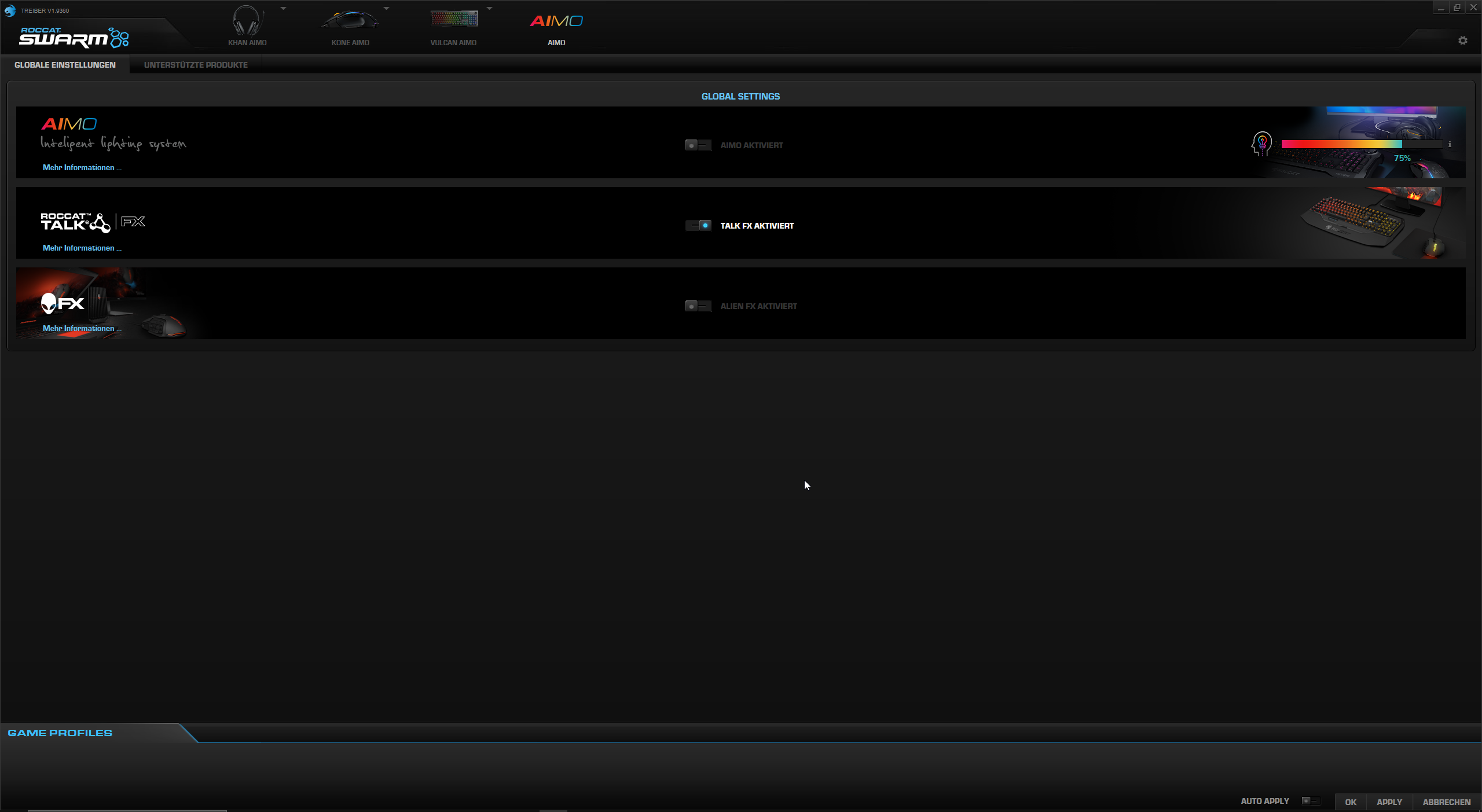The height and width of the screenshot is (812, 1482).
Task: Click Mehr Informationen under Talk FX
Action: coord(82,248)
